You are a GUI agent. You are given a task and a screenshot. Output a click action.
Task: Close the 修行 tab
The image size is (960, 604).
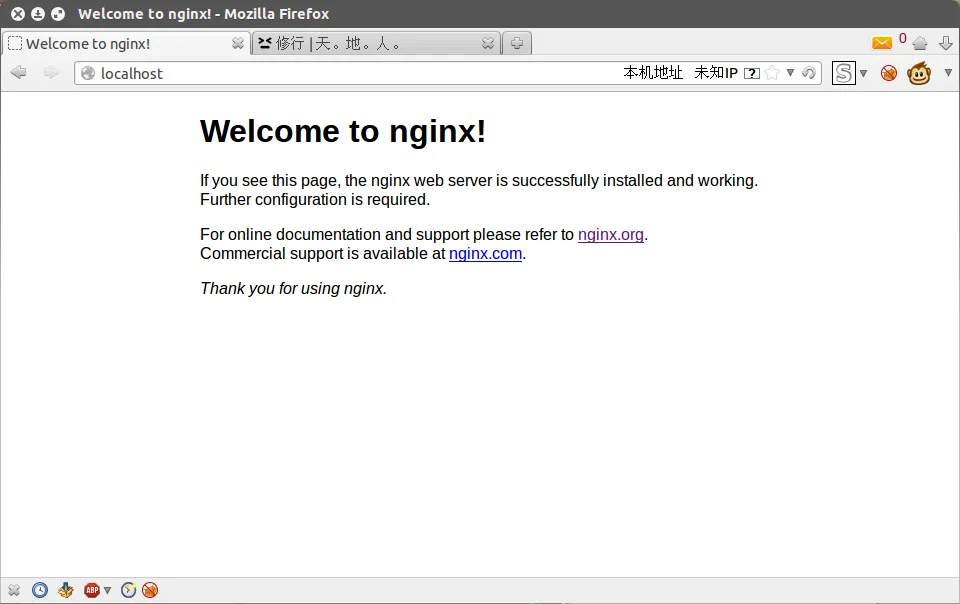pyautogui.click(x=488, y=43)
